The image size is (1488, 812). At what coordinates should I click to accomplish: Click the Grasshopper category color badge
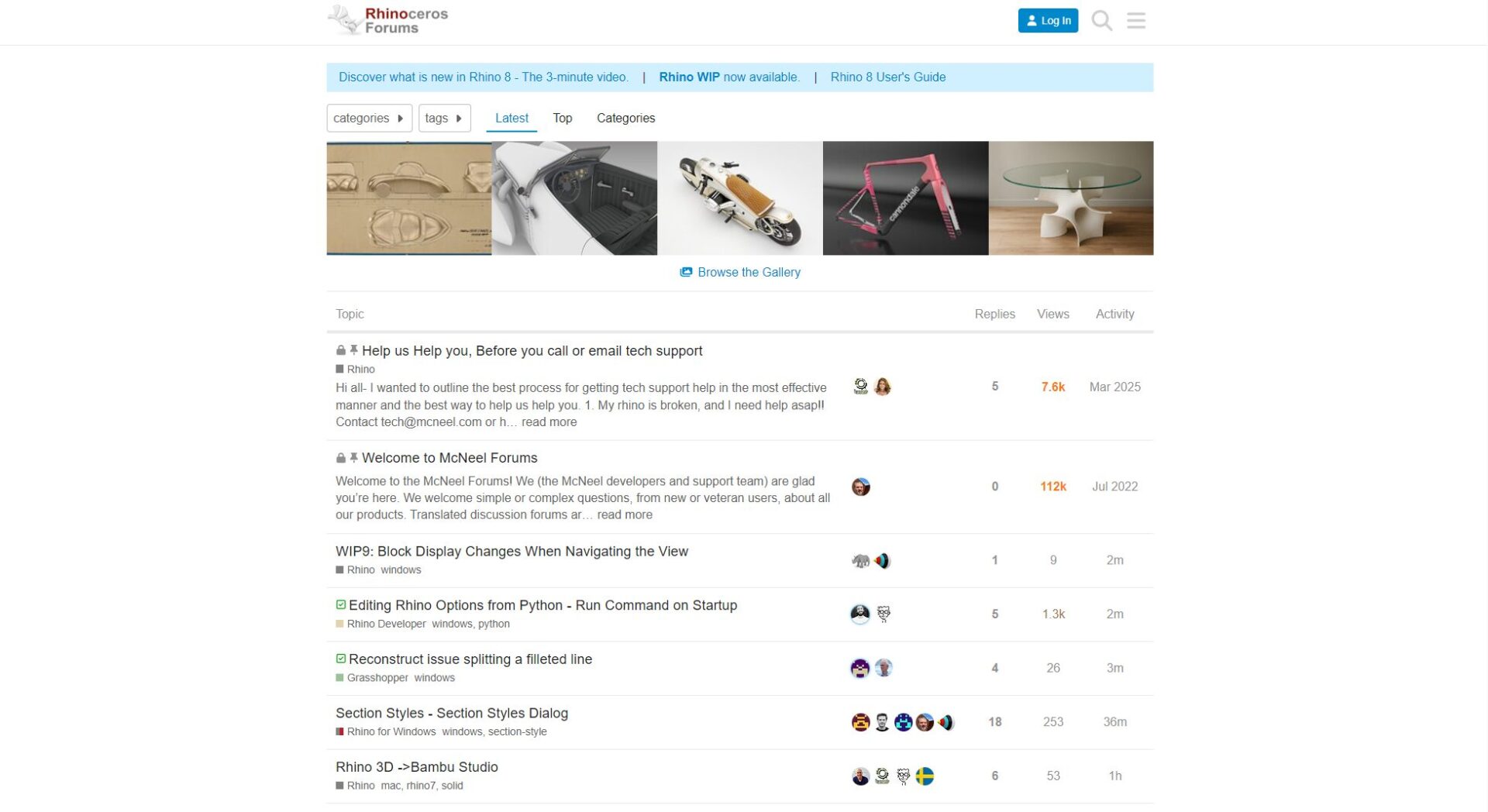(x=339, y=678)
